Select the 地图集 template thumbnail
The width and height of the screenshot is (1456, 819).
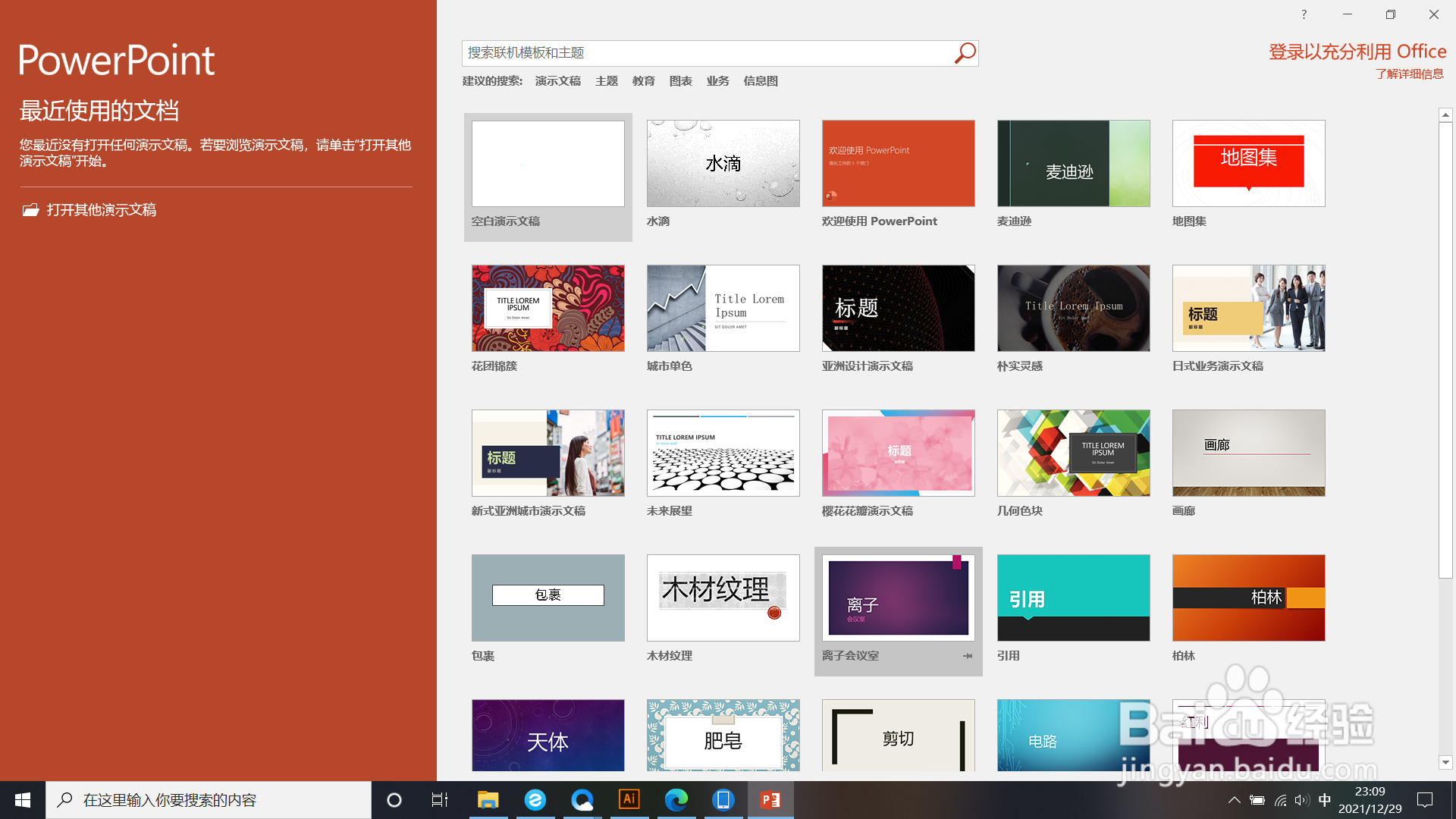coord(1249,164)
